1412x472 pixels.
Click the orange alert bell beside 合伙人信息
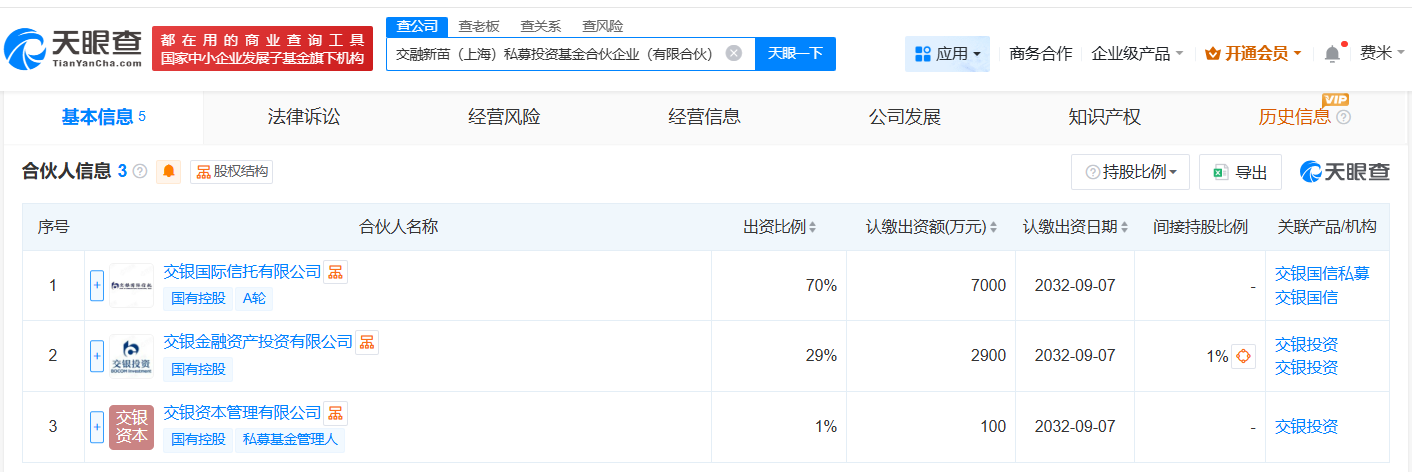(168, 172)
